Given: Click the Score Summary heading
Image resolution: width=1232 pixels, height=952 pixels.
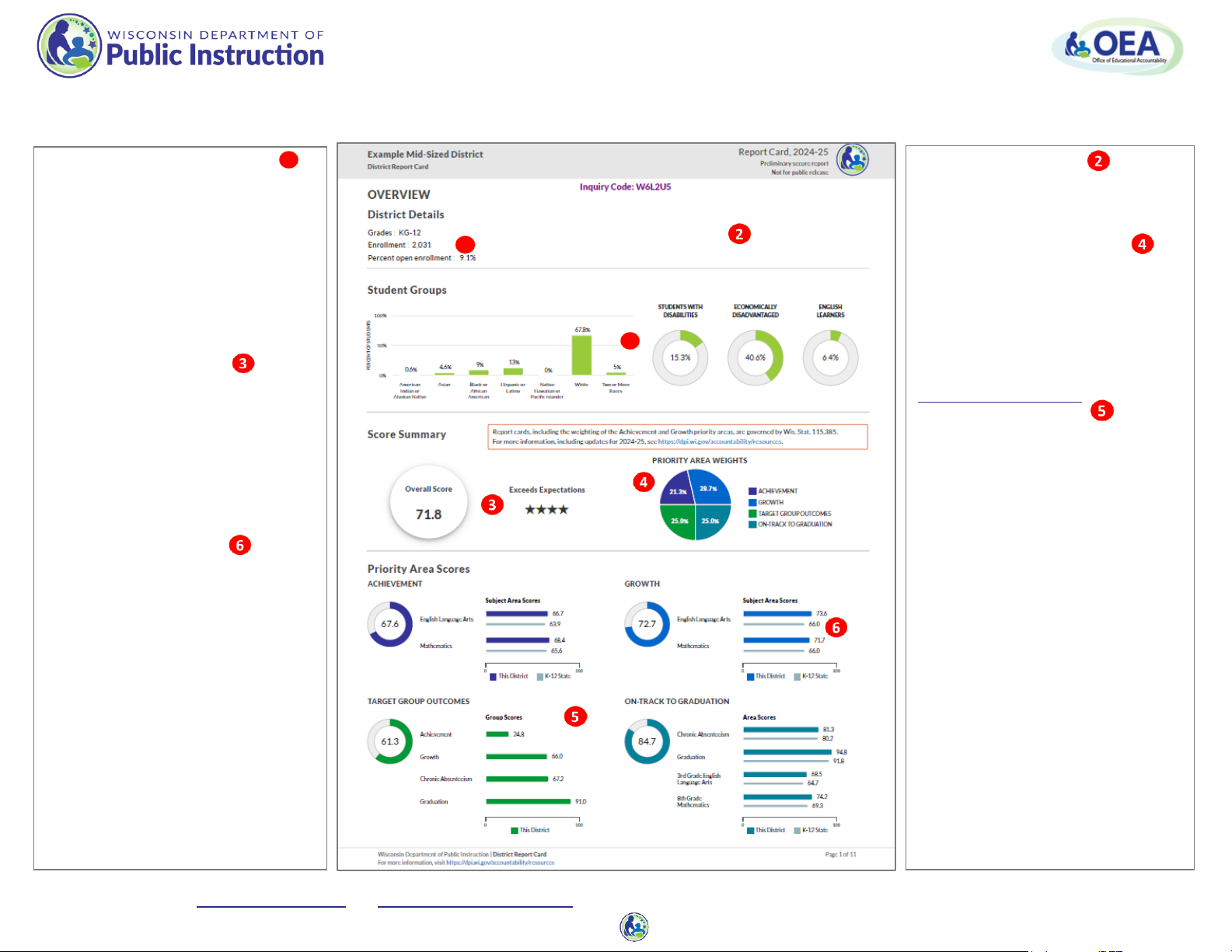Looking at the screenshot, I should 407,434.
